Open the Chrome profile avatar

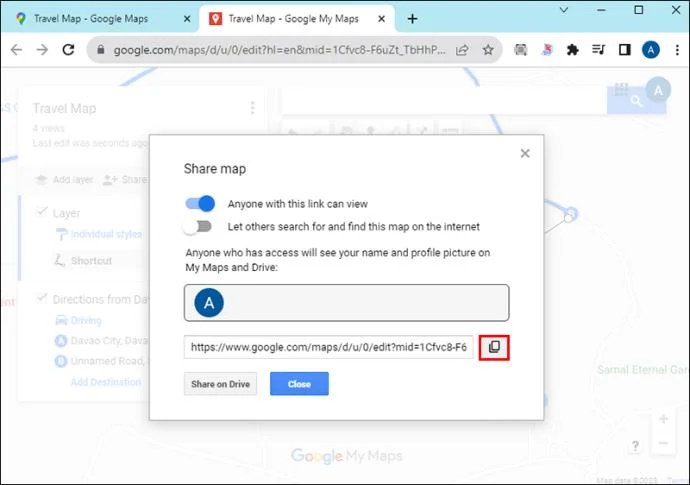pyautogui.click(x=651, y=50)
